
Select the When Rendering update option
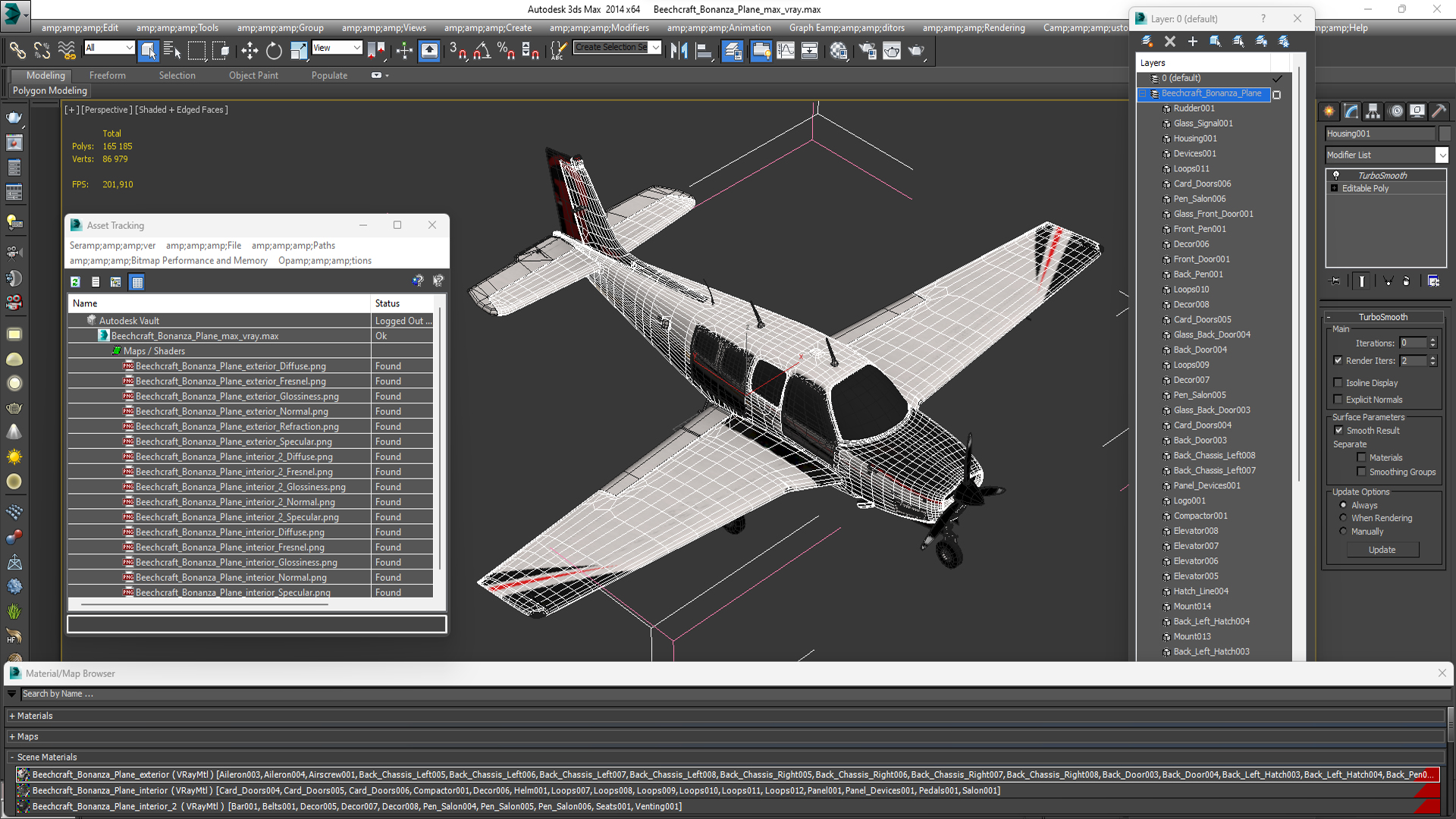click(x=1343, y=518)
